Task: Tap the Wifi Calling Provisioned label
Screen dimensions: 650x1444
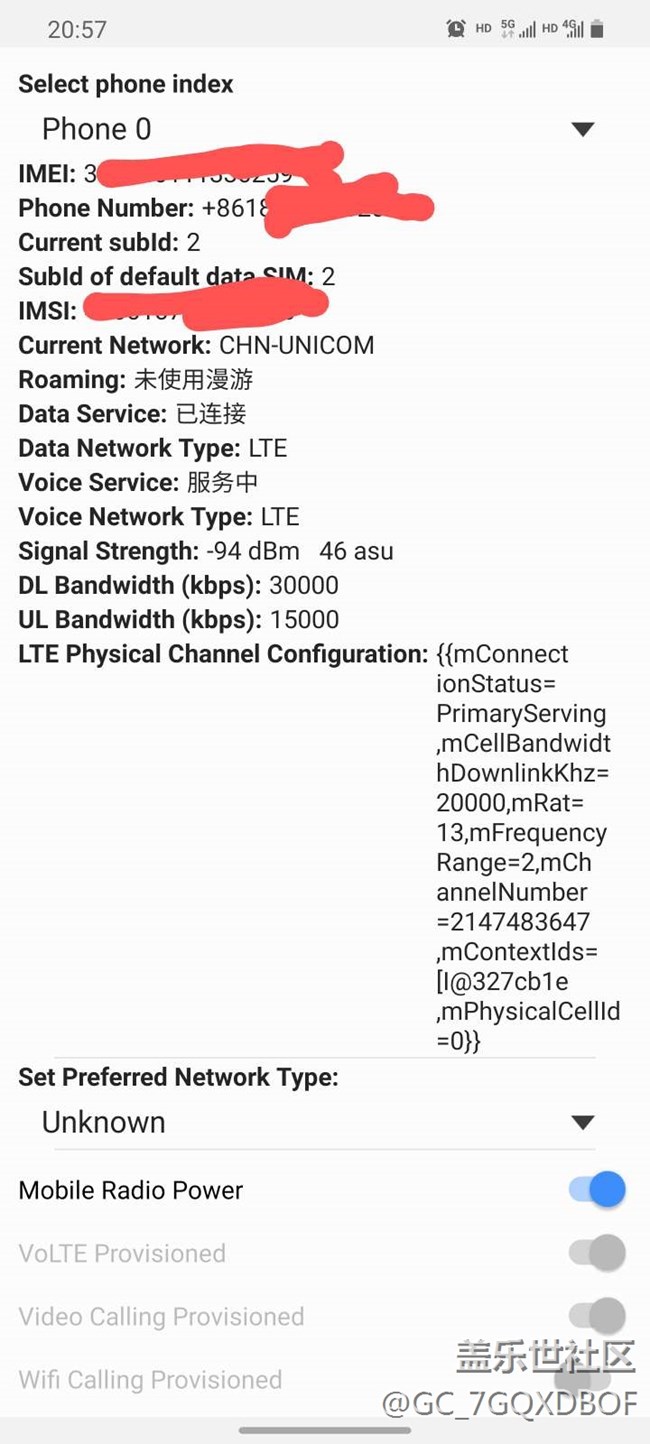Action: click(150, 1380)
